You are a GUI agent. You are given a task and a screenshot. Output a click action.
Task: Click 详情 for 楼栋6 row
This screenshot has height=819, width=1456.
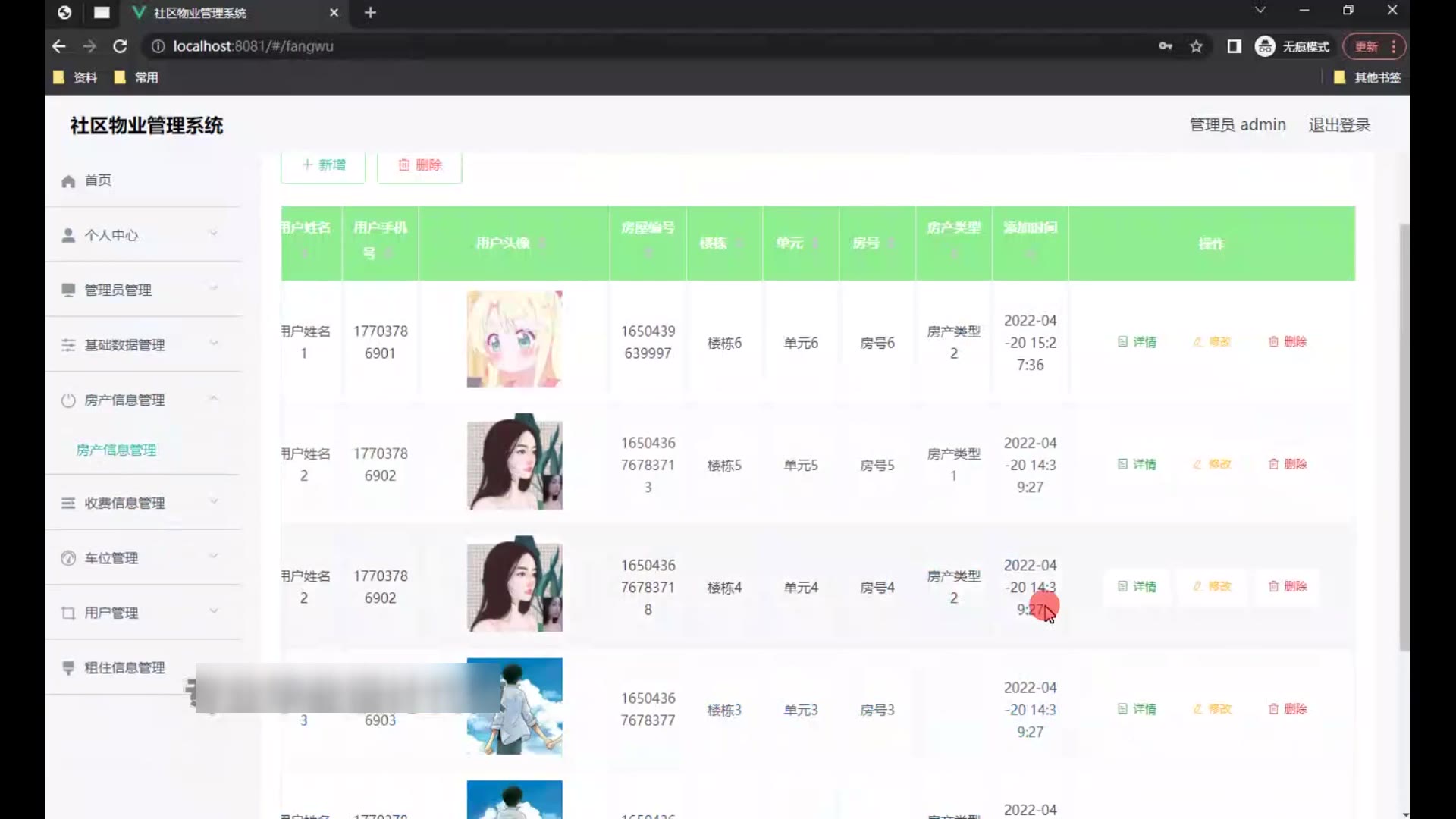click(x=1136, y=342)
